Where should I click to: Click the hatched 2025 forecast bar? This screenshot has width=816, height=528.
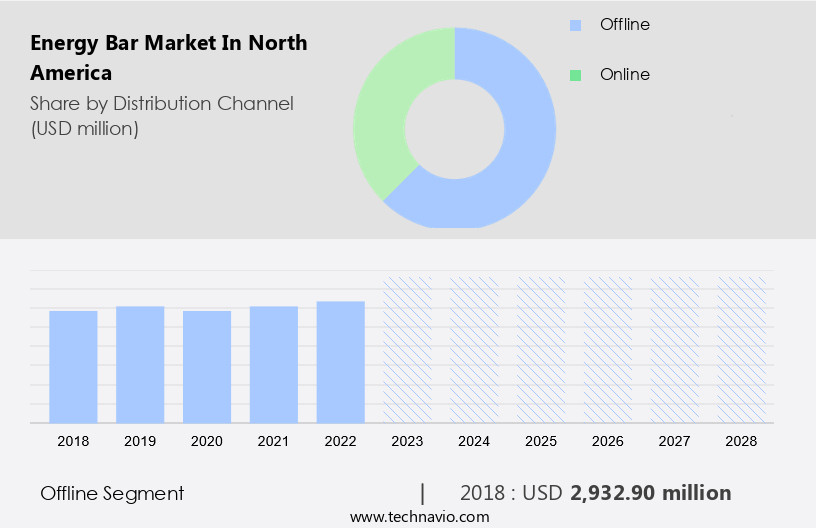point(541,349)
